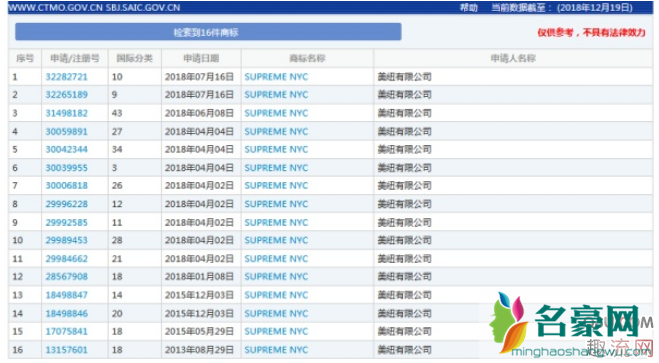
Task: Click the 申请日期 column header
Action: pos(201,58)
